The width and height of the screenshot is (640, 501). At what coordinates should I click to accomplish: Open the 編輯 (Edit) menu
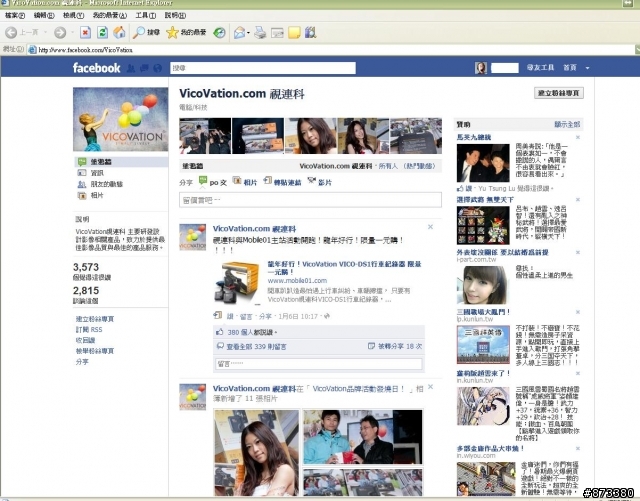44,16
